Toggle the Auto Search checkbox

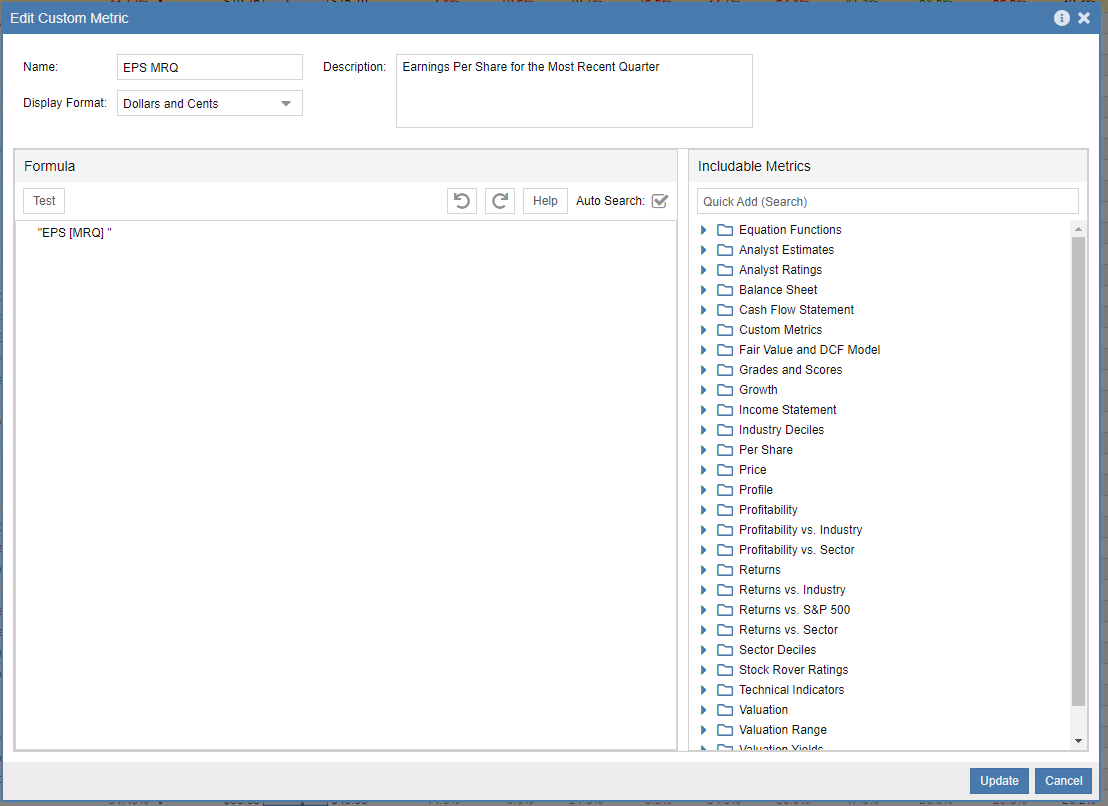pos(660,200)
